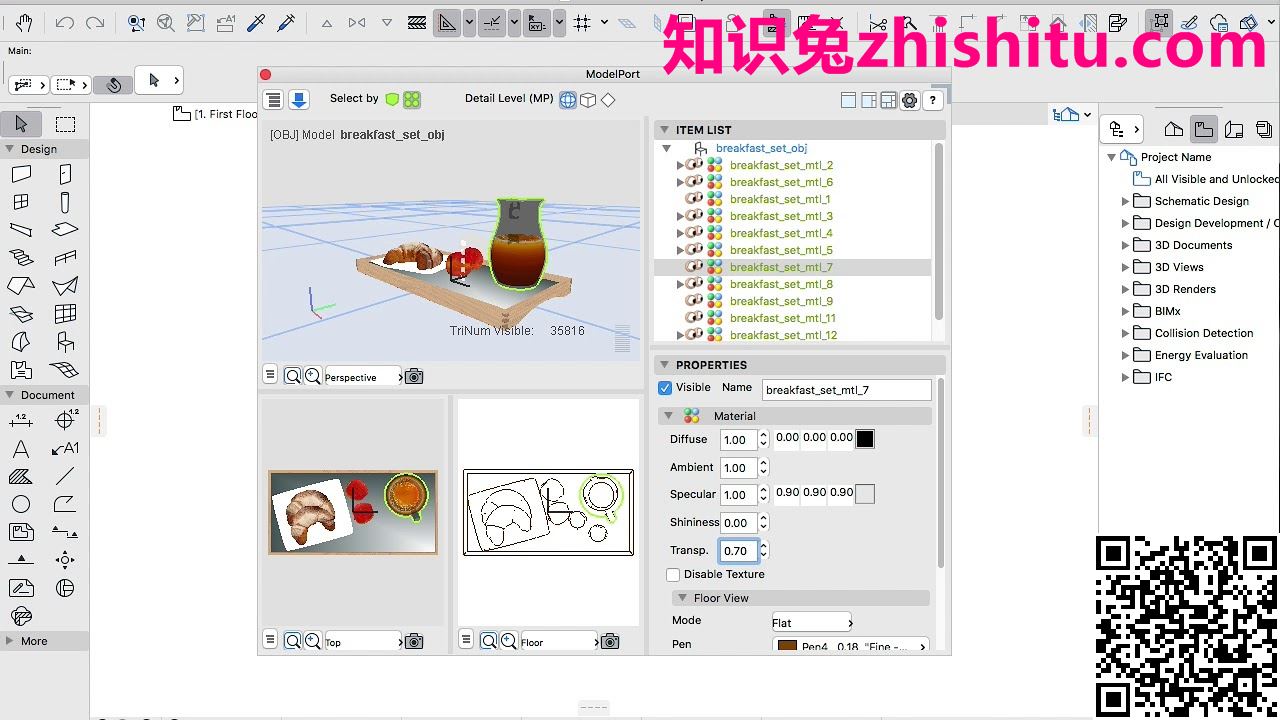Expand the More toolbox group
This screenshot has height=720, width=1280.
click(9, 641)
